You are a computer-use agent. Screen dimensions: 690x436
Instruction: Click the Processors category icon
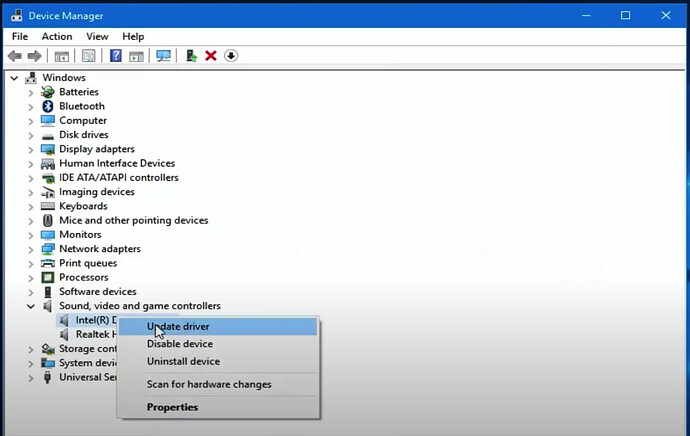click(48, 278)
